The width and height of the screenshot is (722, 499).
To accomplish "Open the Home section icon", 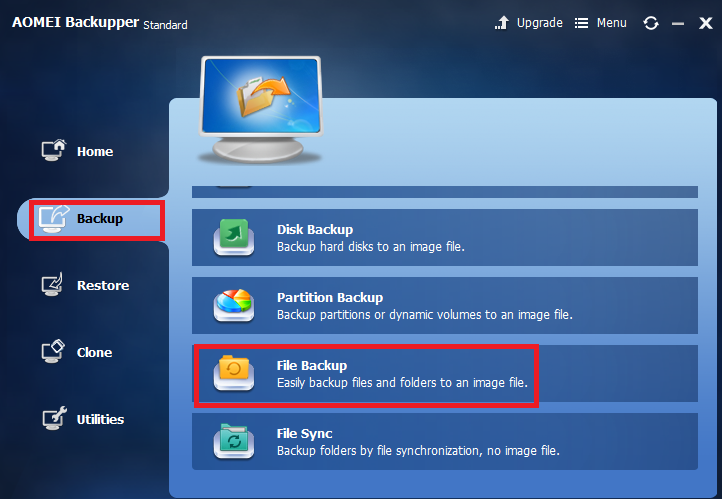I will tap(54, 150).
